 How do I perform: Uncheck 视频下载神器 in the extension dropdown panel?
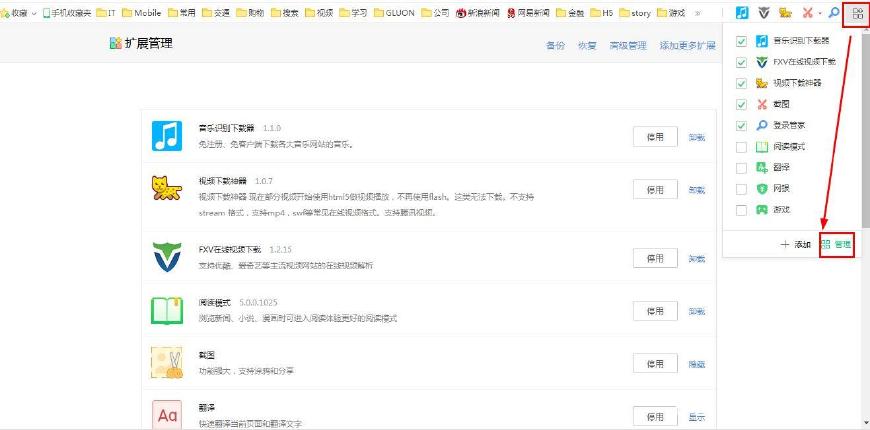[x=741, y=83]
